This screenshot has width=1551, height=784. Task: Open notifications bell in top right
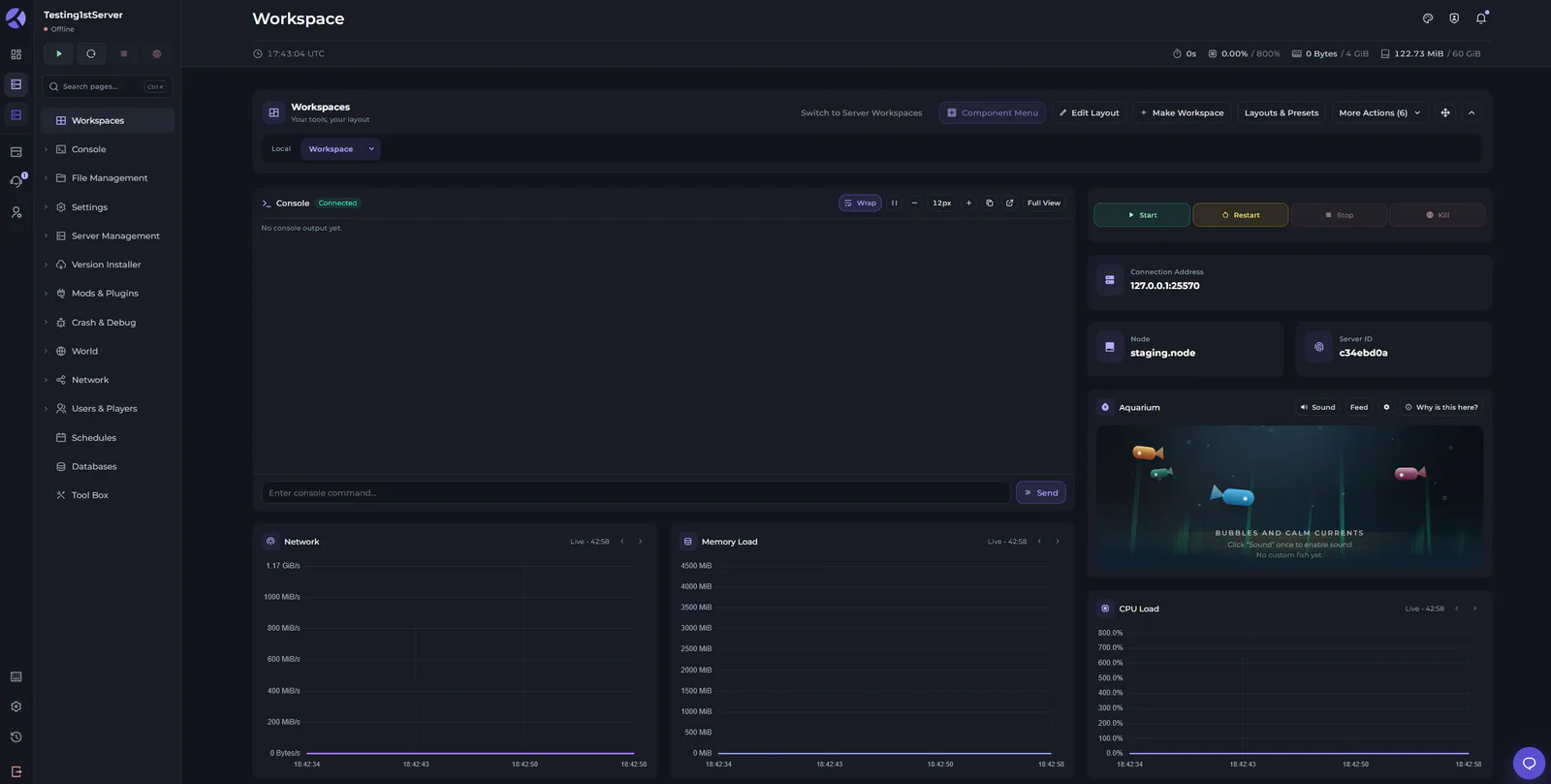pyautogui.click(x=1481, y=18)
